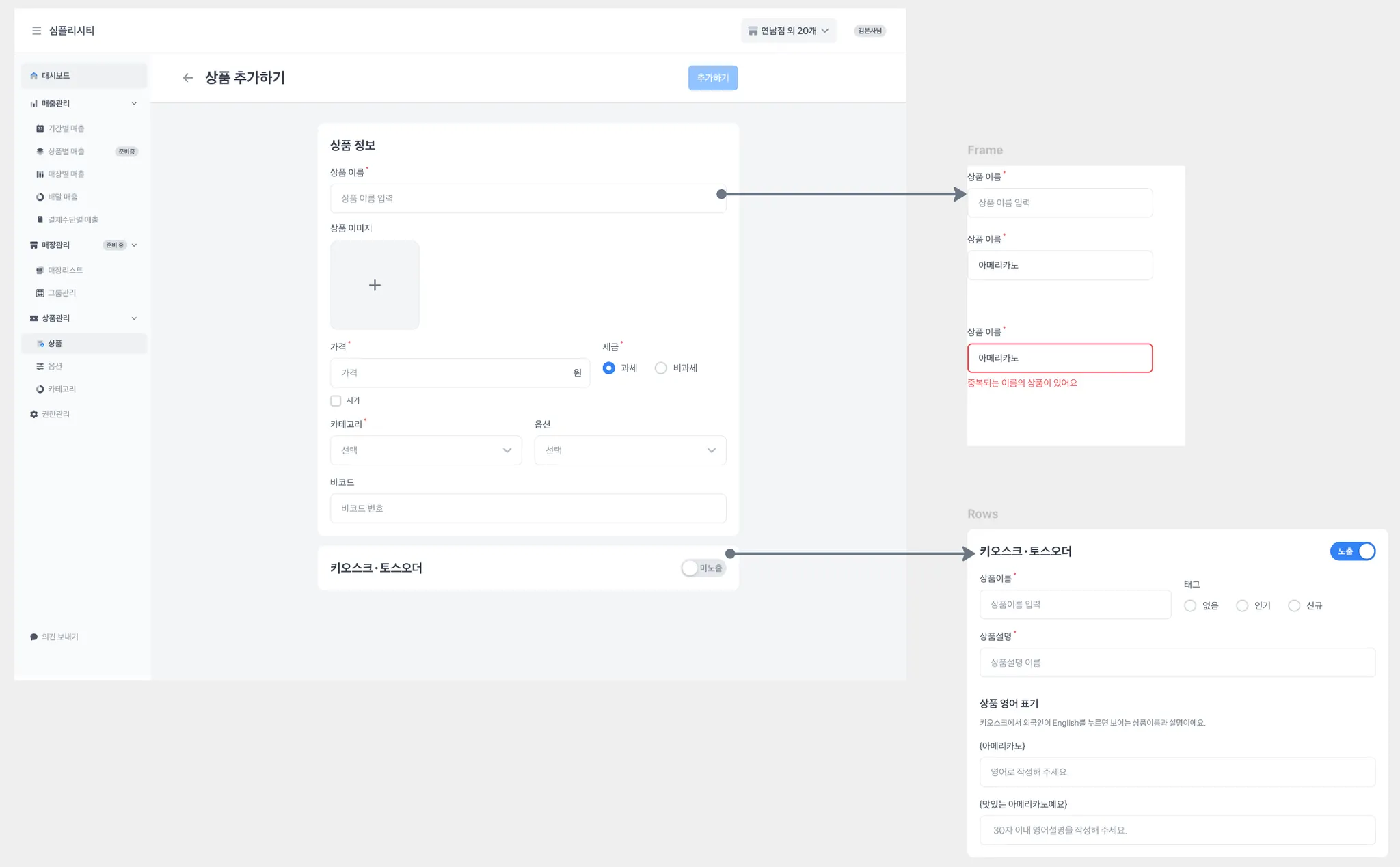
Task: Click the 대시보드 home icon
Action: 33,76
